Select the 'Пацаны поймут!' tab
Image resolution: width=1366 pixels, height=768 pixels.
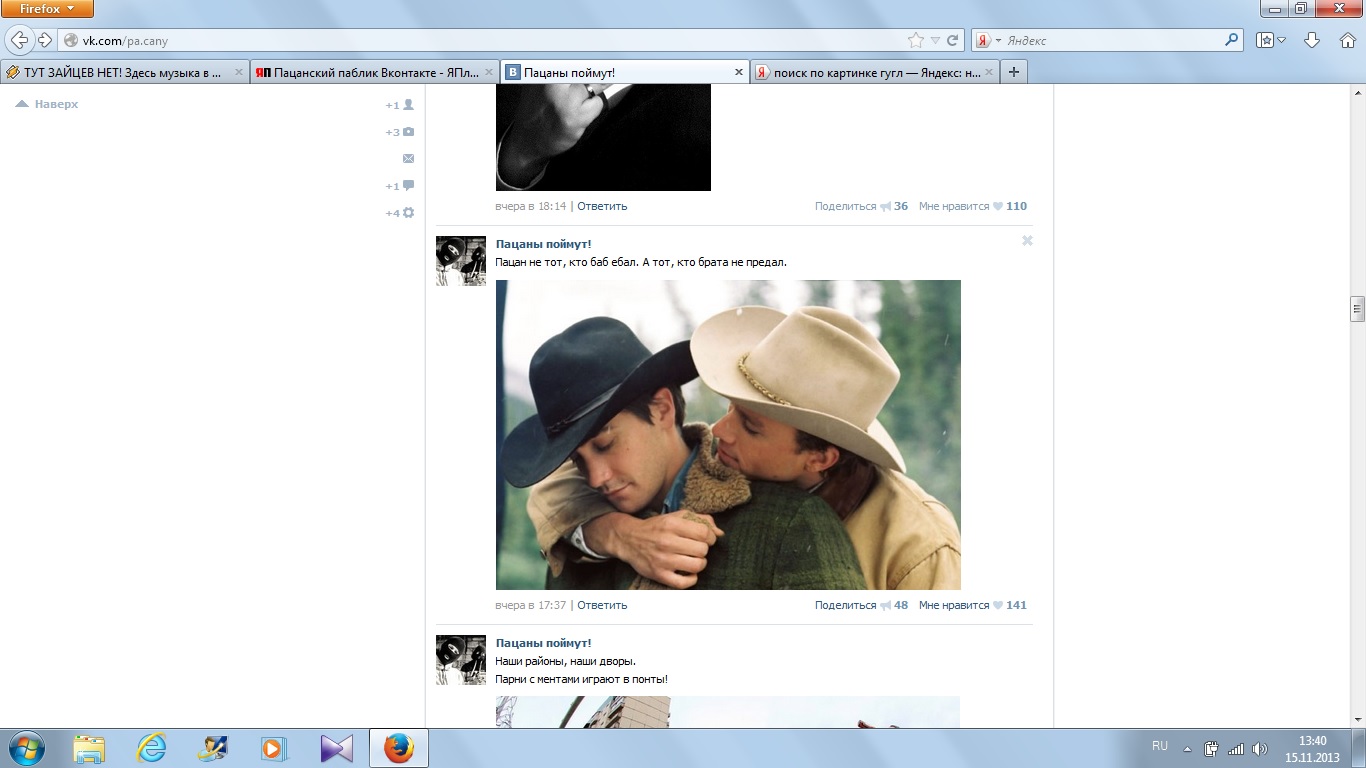(624, 72)
